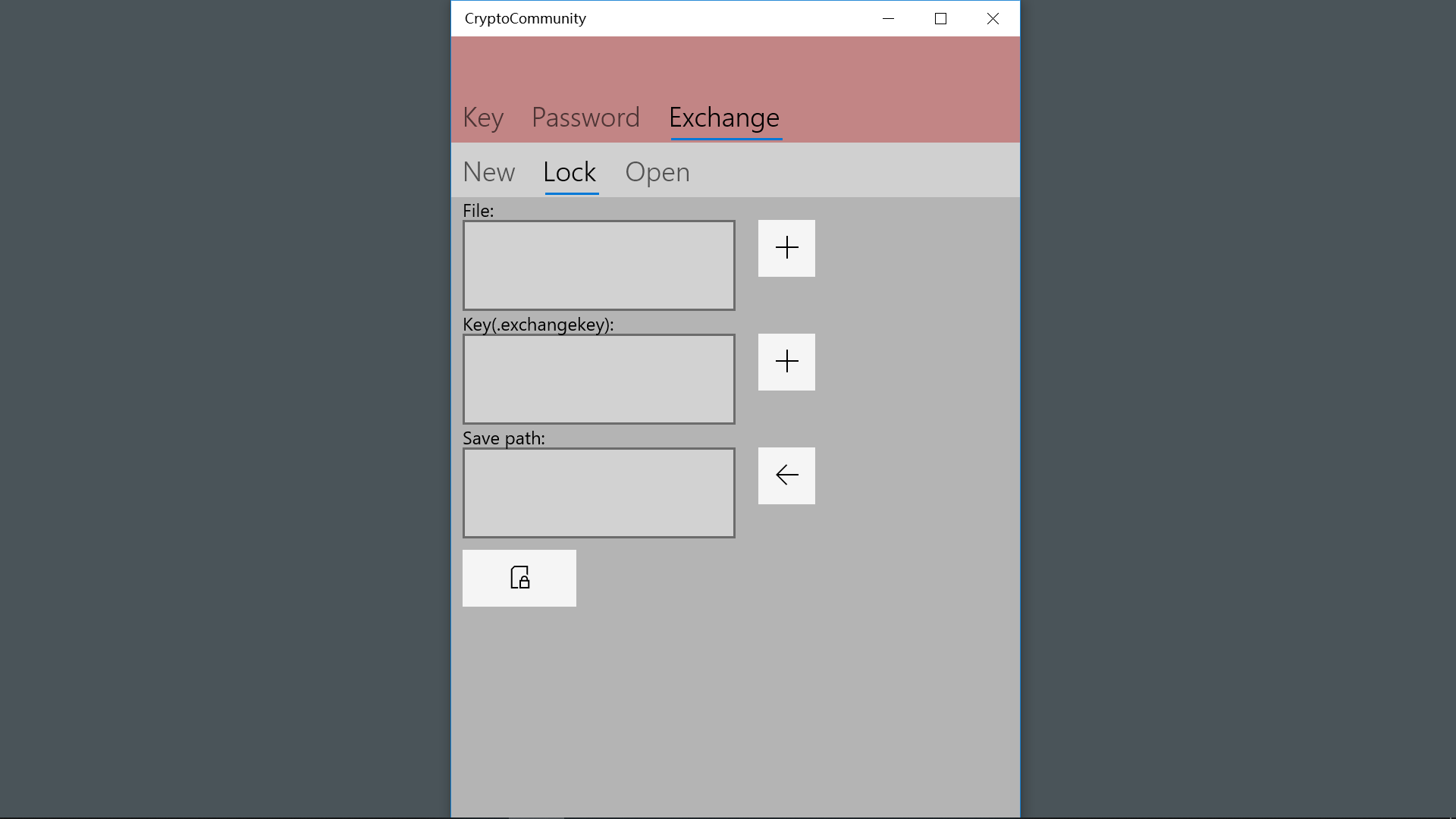Screen dimensions: 1456x819
Task: Click the 'Key(.exchangekey):' label text
Action: [538, 325]
